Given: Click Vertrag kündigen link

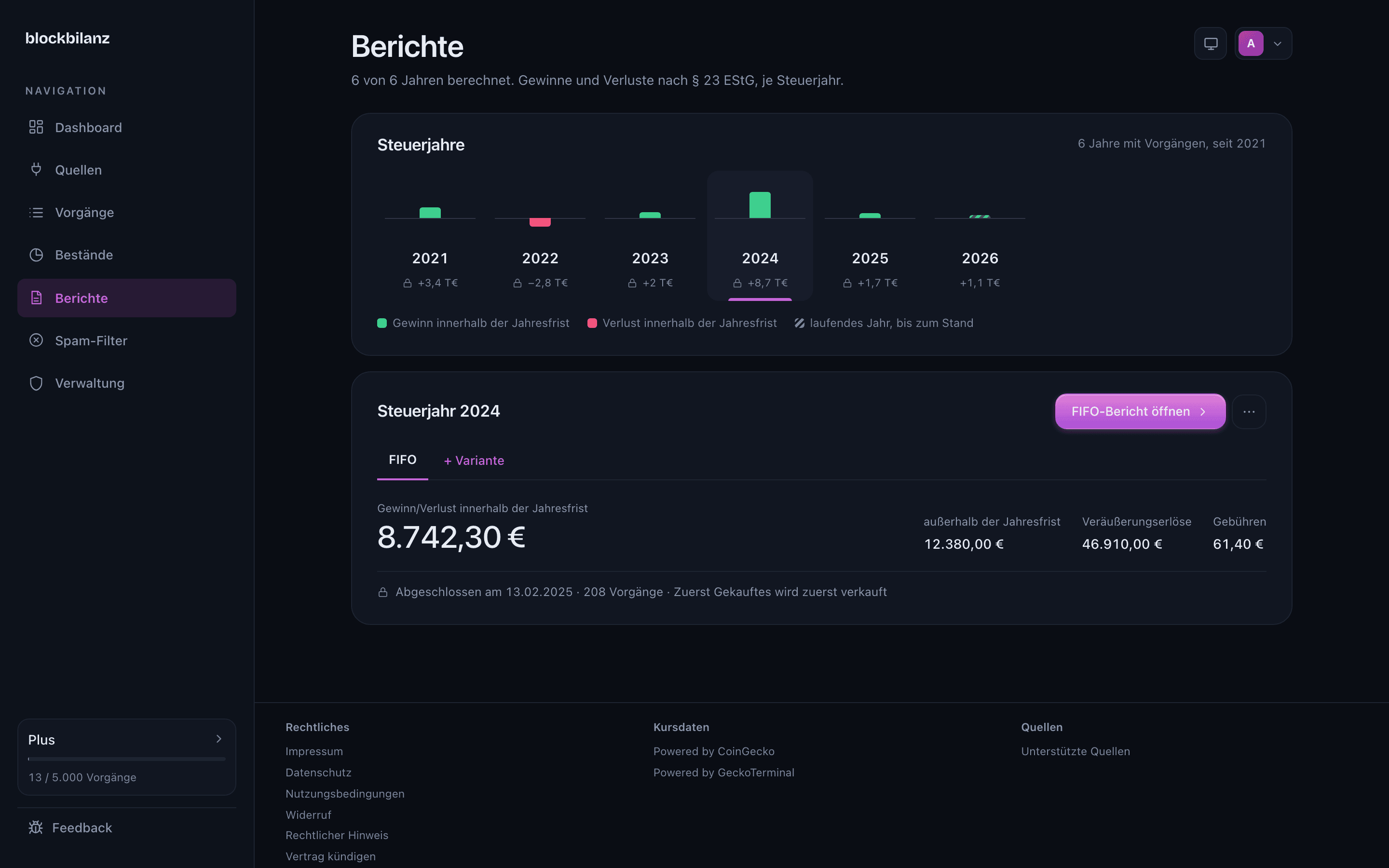Looking at the screenshot, I should pyautogui.click(x=330, y=856).
